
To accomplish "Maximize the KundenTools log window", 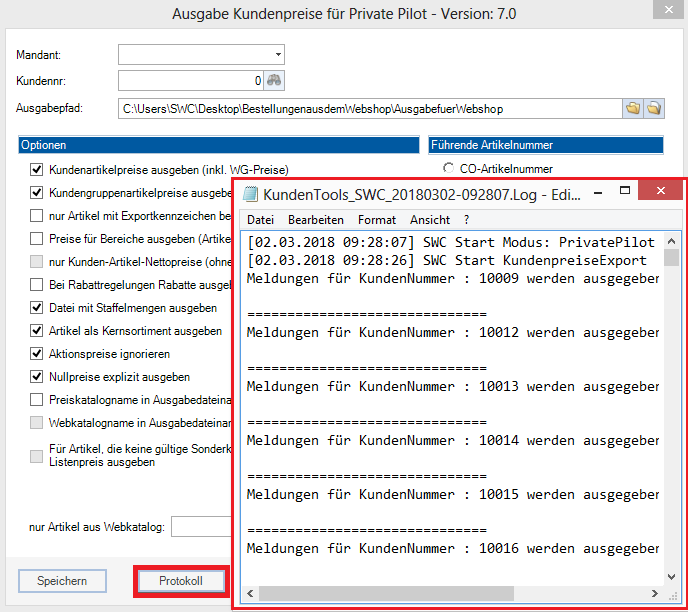I will click(624, 191).
